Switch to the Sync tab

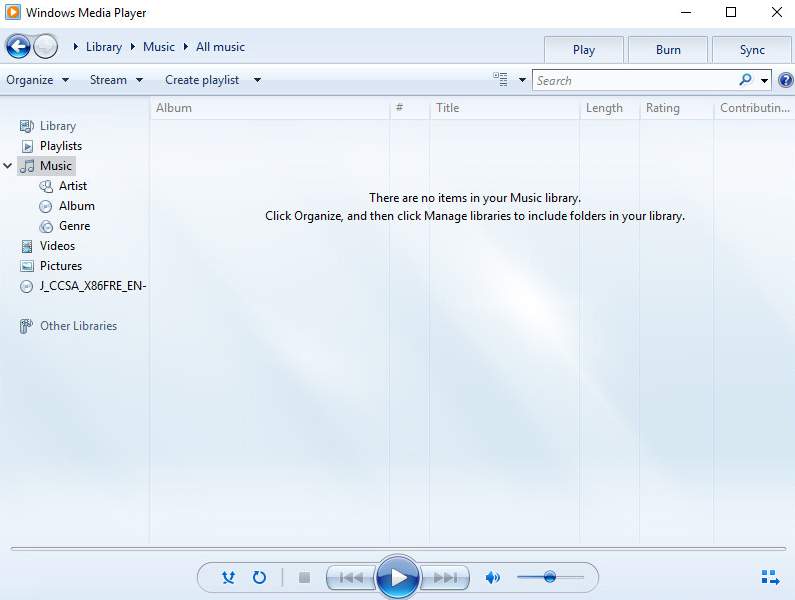tap(752, 50)
